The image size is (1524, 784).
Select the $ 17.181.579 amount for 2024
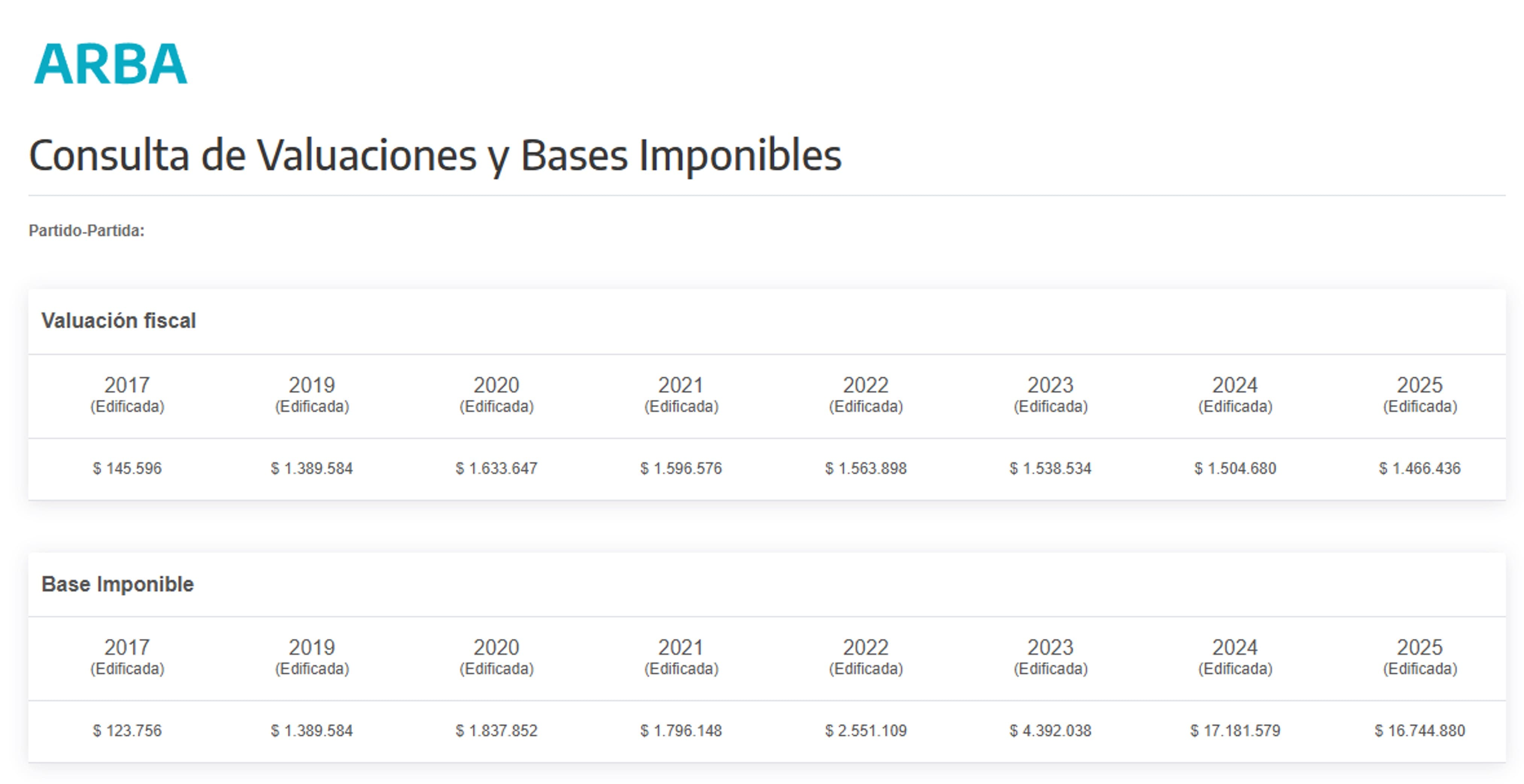[1235, 731]
